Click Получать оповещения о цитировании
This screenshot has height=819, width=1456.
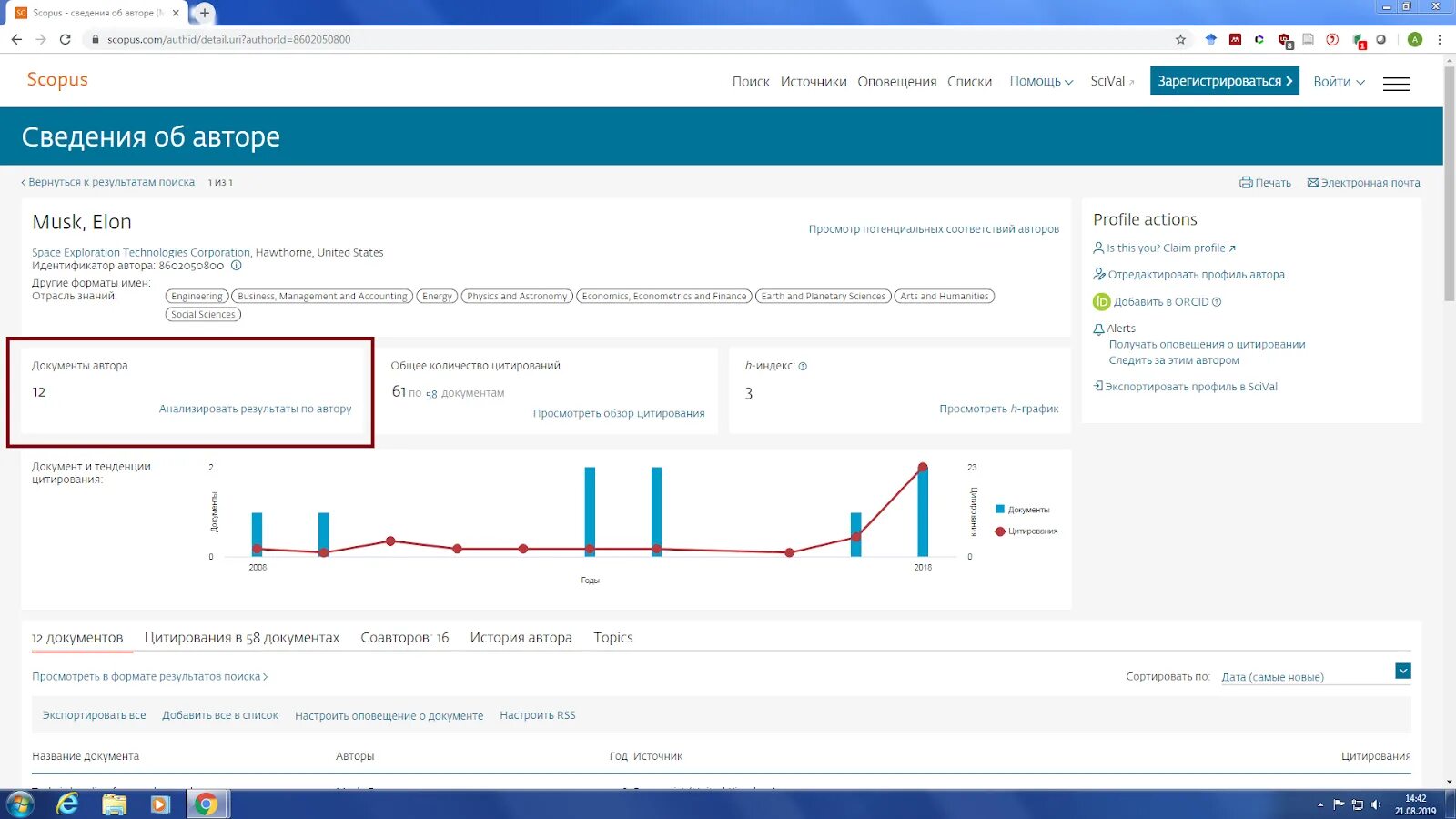tap(1207, 345)
